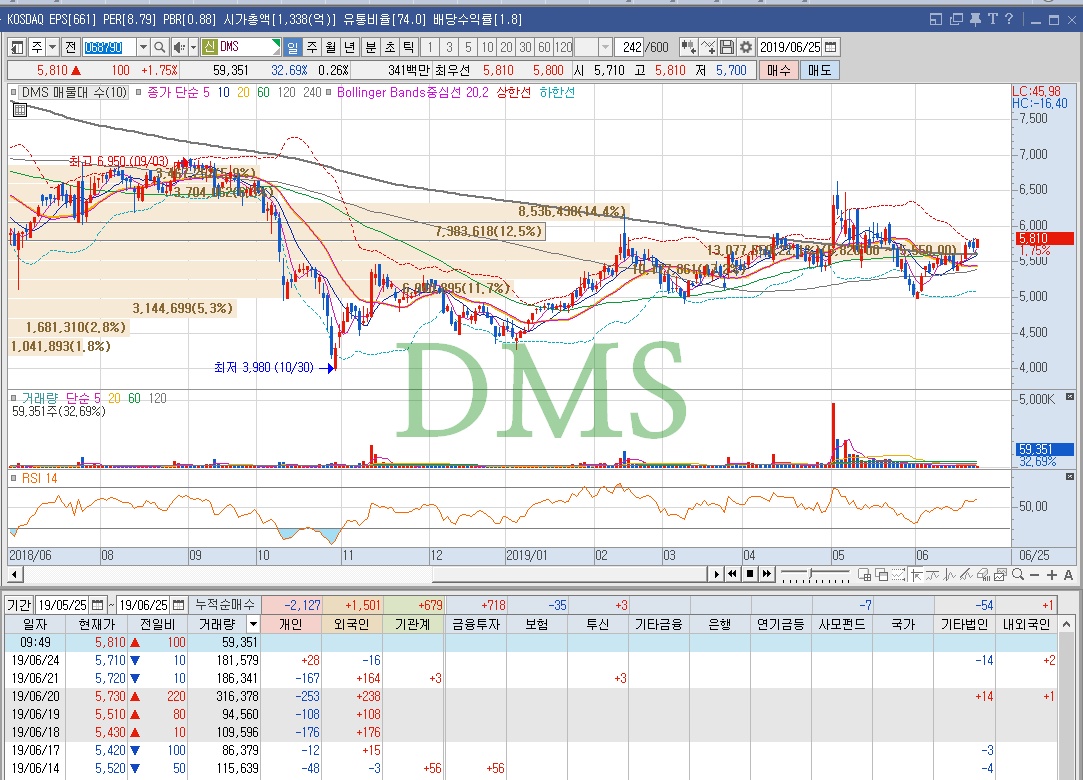
Task: Click the plus zoom-in icon below chart
Action: 1052,575
